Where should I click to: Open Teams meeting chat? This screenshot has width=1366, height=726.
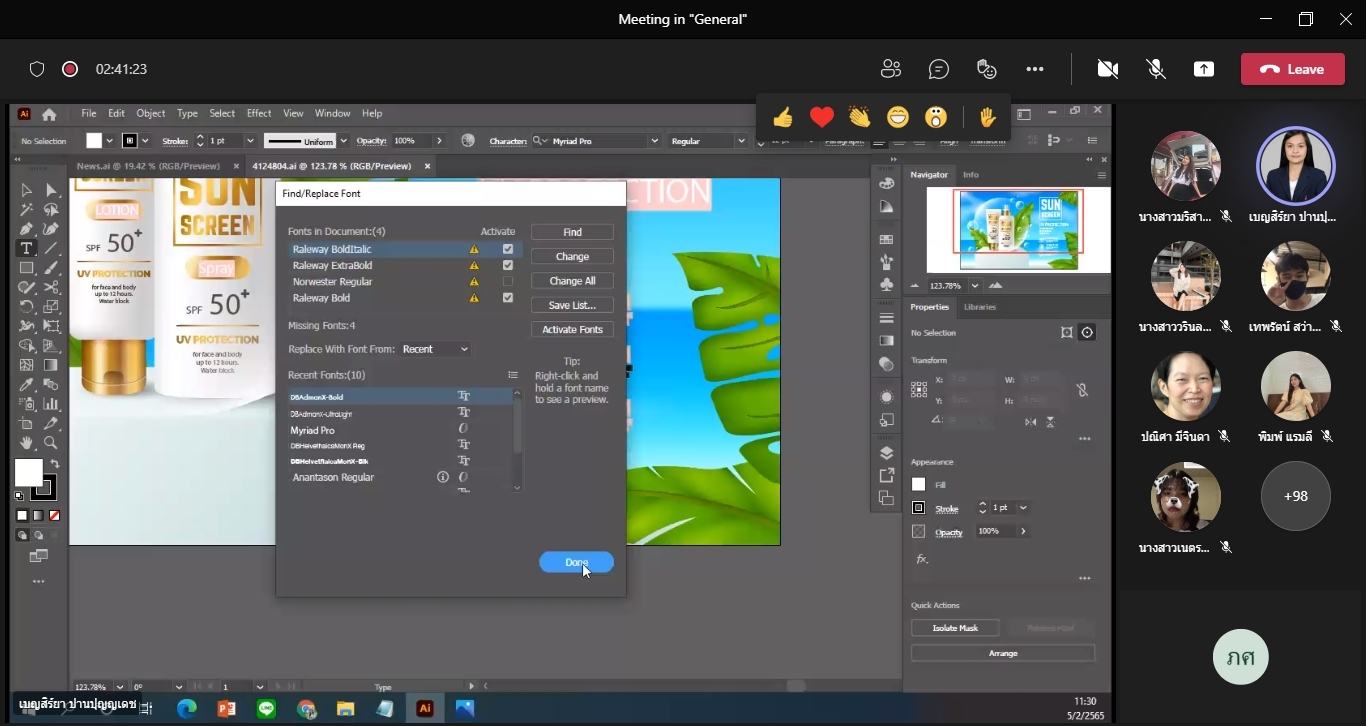[938, 69]
